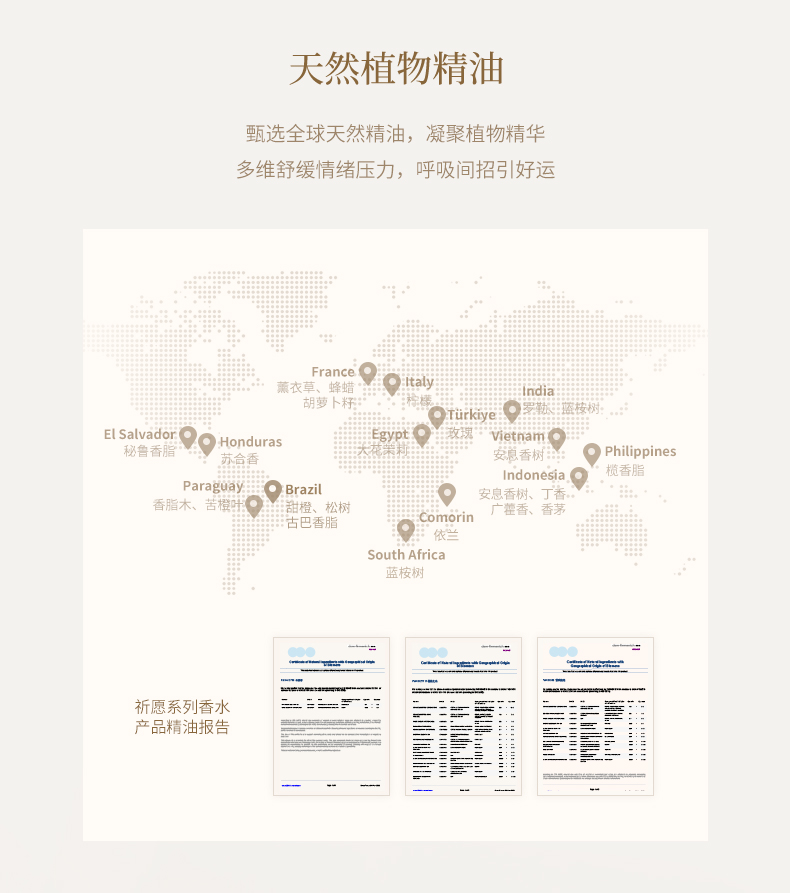Click the India map pin

click(512, 410)
